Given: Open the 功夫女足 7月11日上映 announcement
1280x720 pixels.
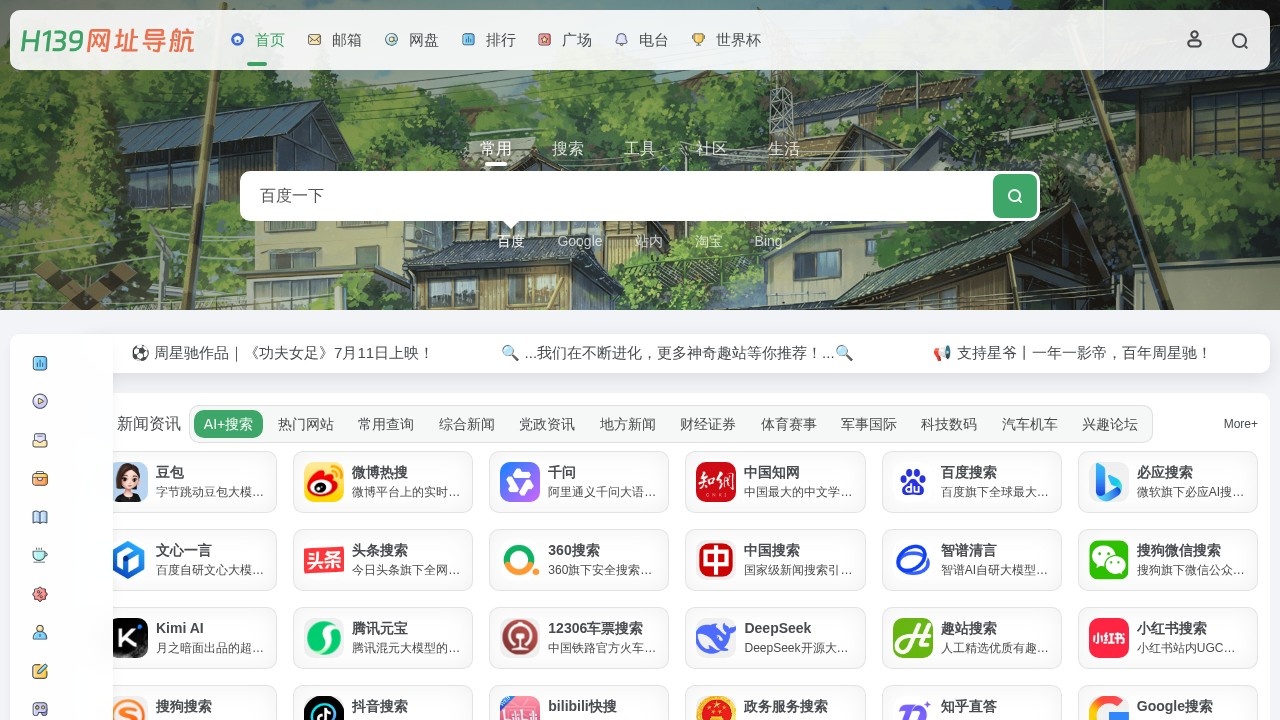Looking at the screenshot, I should pos(281,353).
